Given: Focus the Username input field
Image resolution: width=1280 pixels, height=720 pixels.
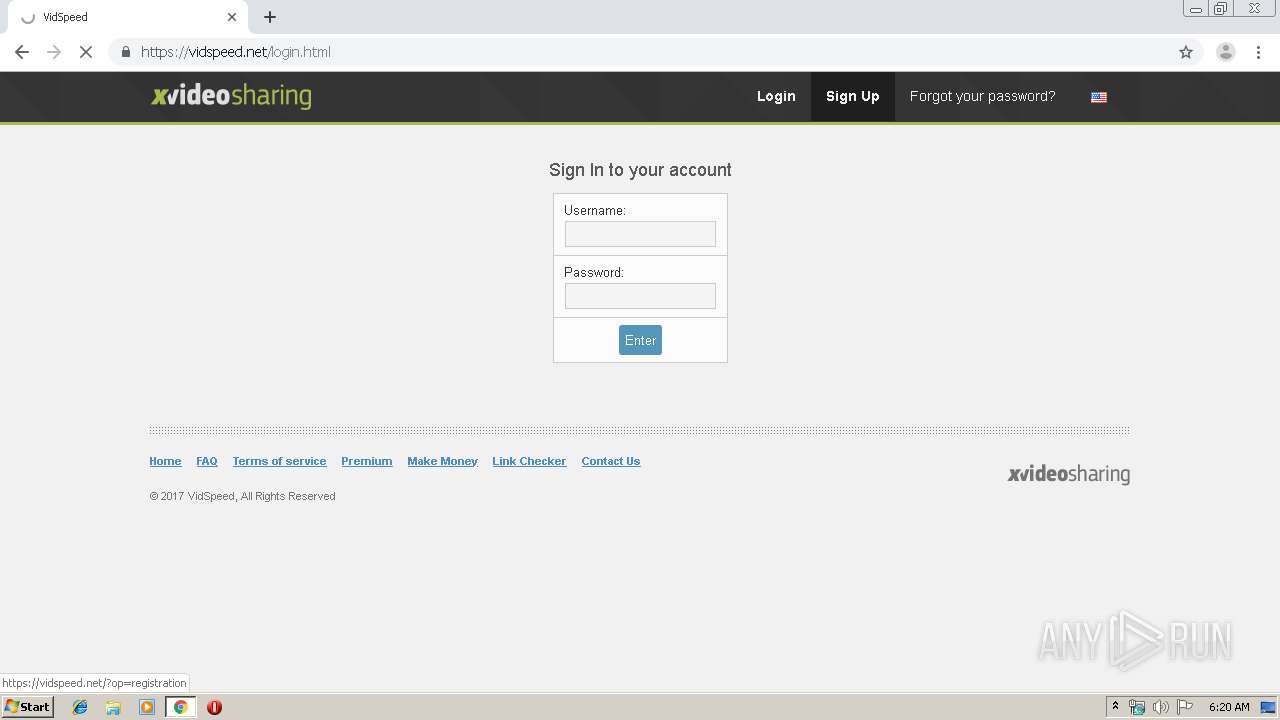Looking at the screenshot, I should (640, 234).
